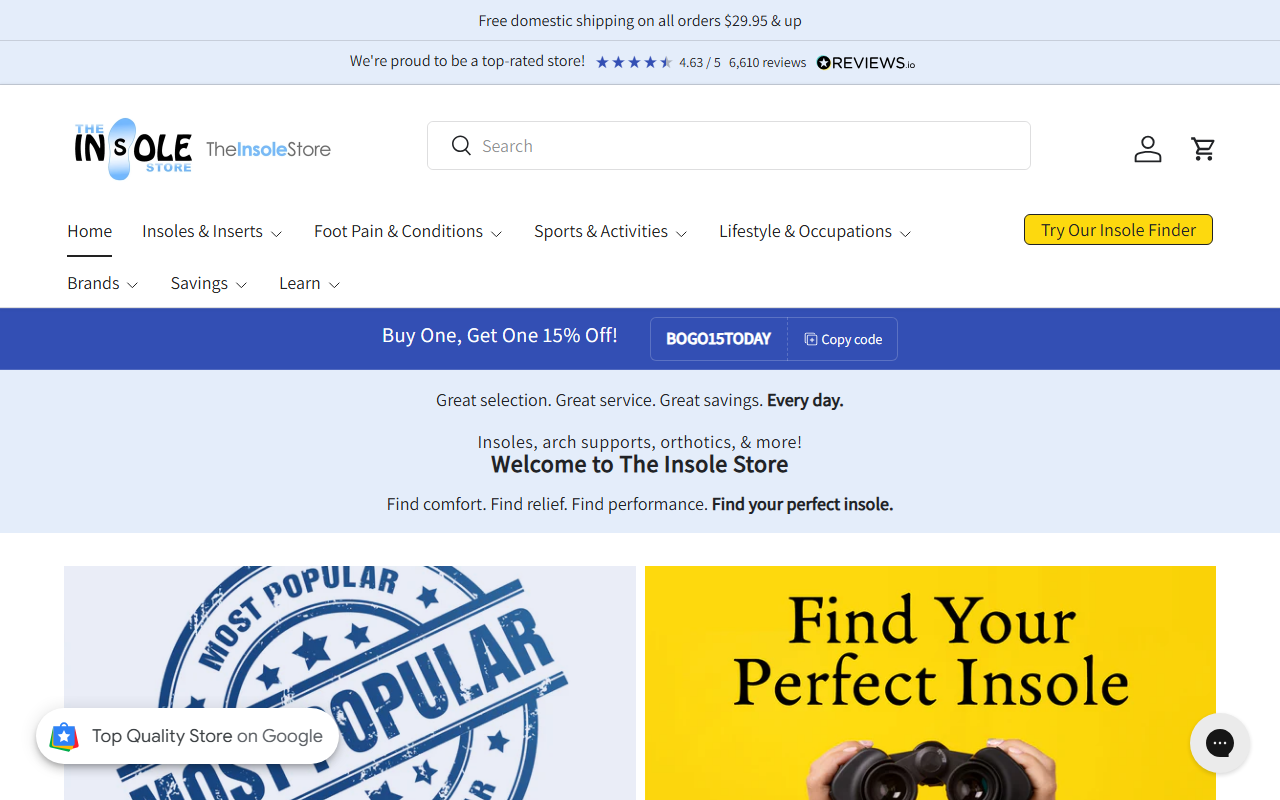Open the Learn dropdown
This screenshot has height=800, width=1280.
point(310,283)
